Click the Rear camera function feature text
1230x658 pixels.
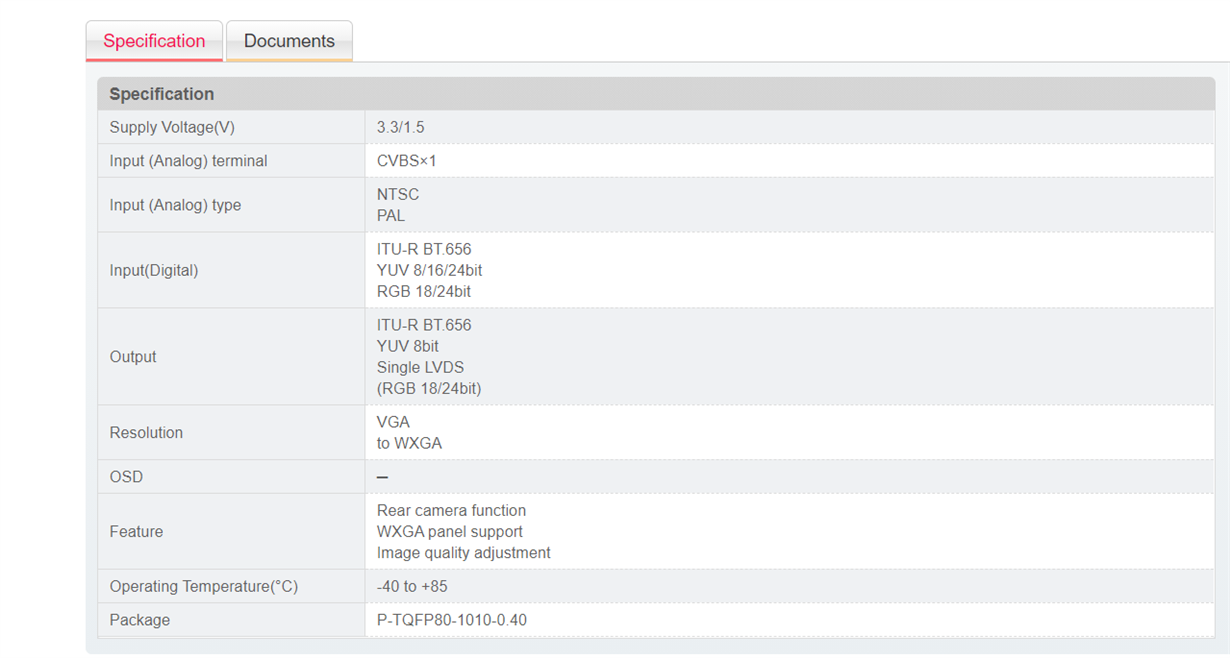(x=451, y=510)
